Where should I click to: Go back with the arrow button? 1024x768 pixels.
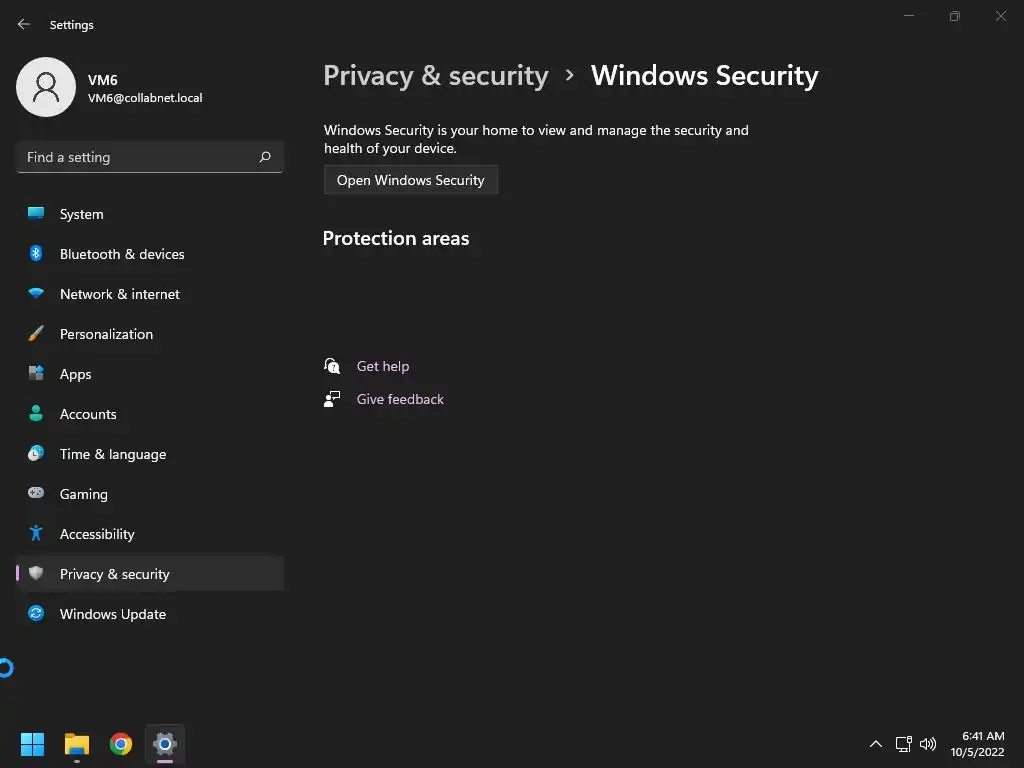pyautogui.click(x=24, y=24)
